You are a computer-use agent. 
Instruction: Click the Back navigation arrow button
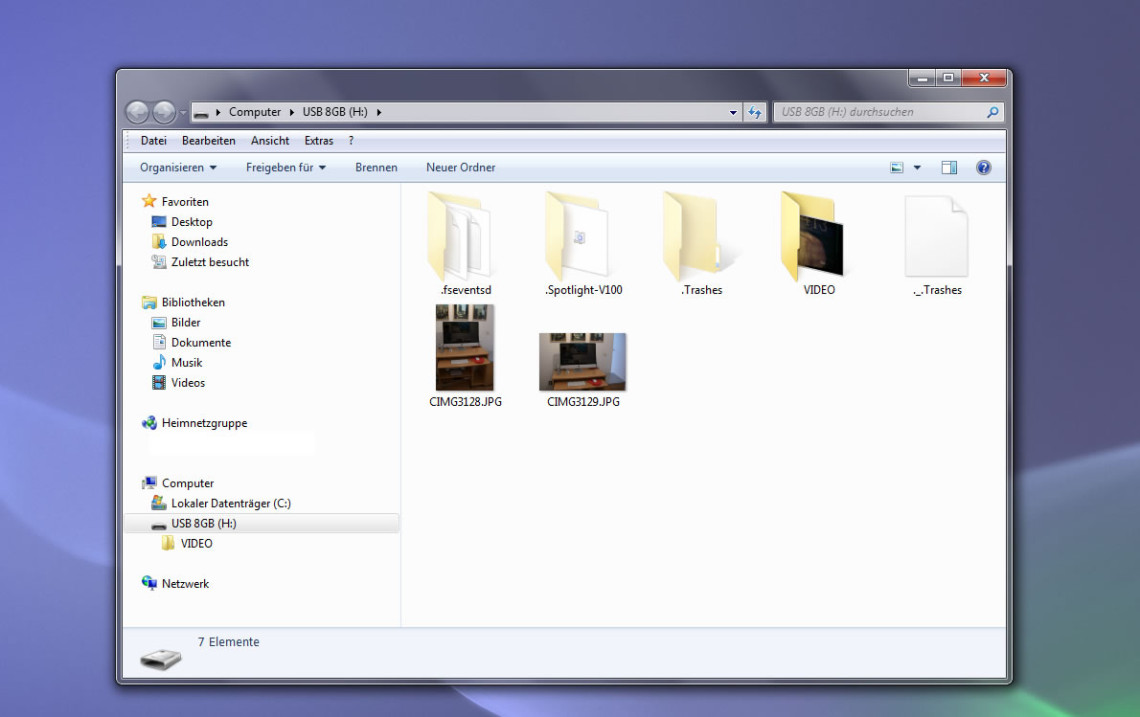[137, 112]
